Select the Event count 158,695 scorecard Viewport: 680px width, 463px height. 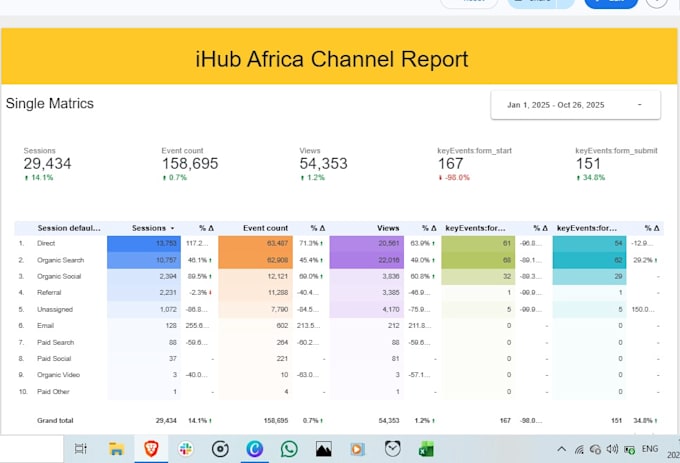click(x=190, y=164)
